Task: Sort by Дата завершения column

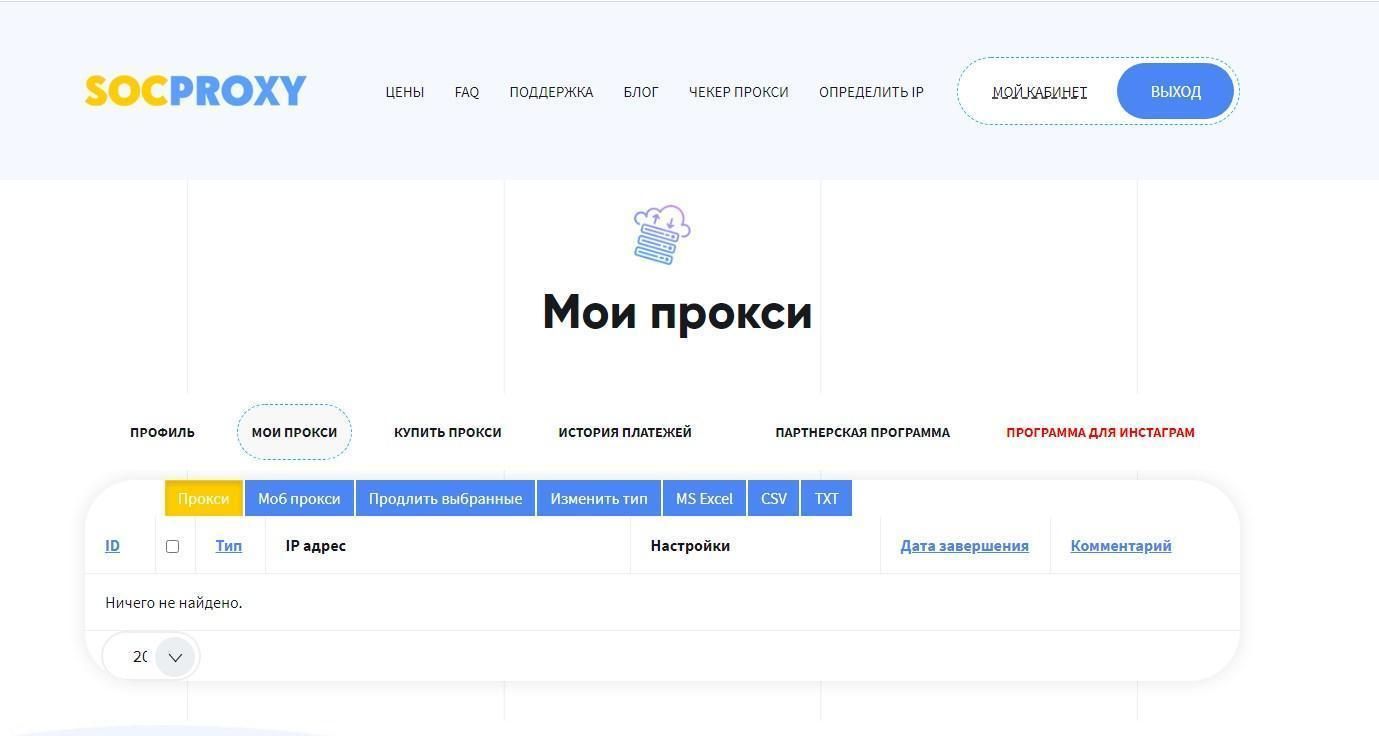Action: 964,545
